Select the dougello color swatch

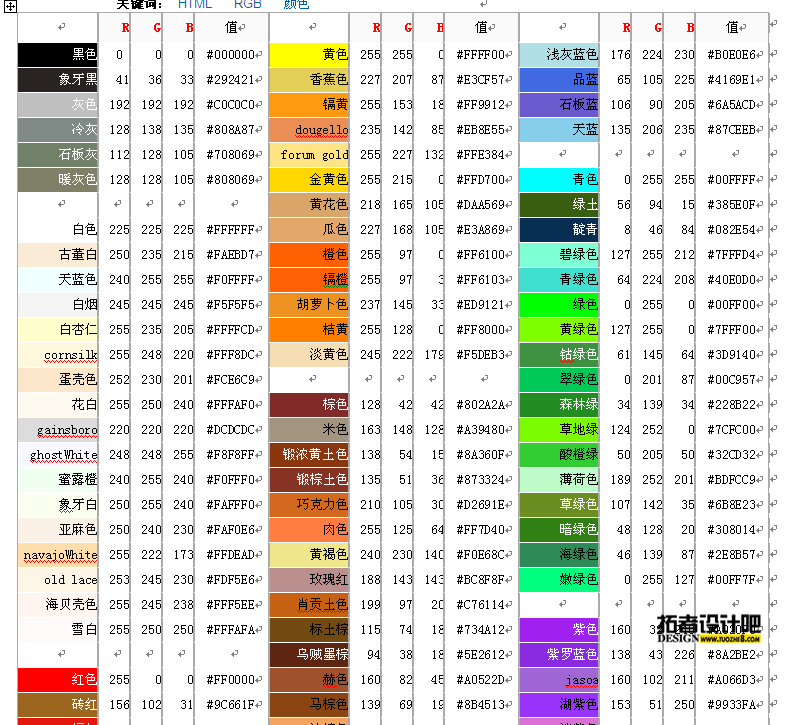[309, 130]
